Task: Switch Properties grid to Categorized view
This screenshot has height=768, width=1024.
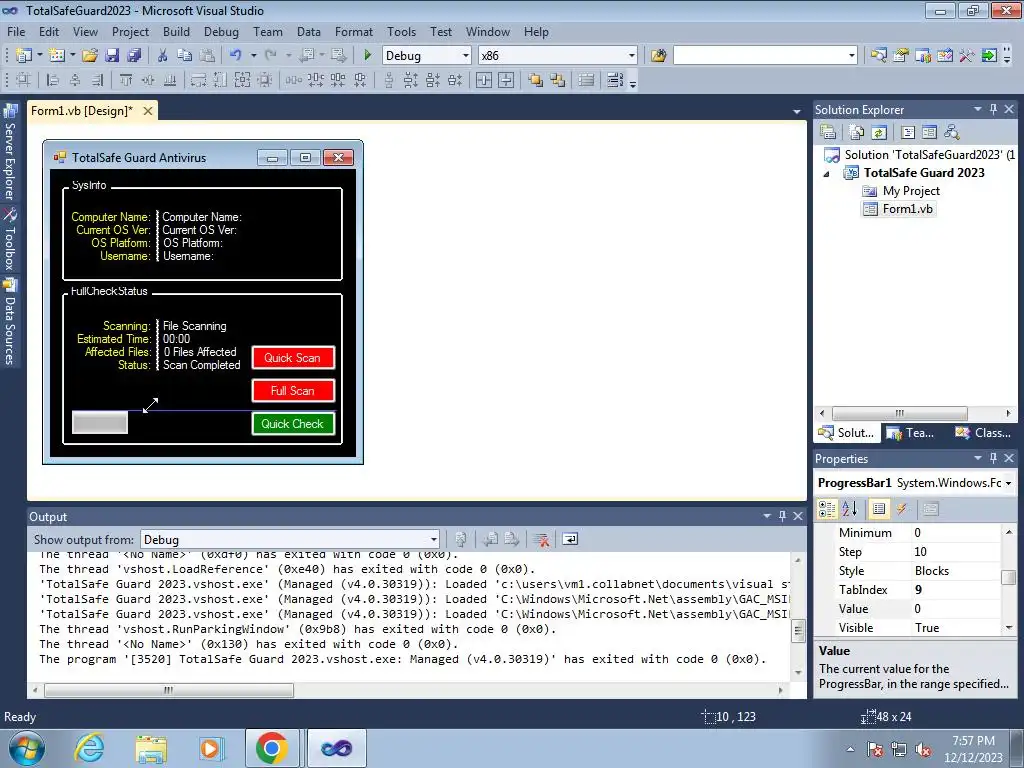Action: 827,509
